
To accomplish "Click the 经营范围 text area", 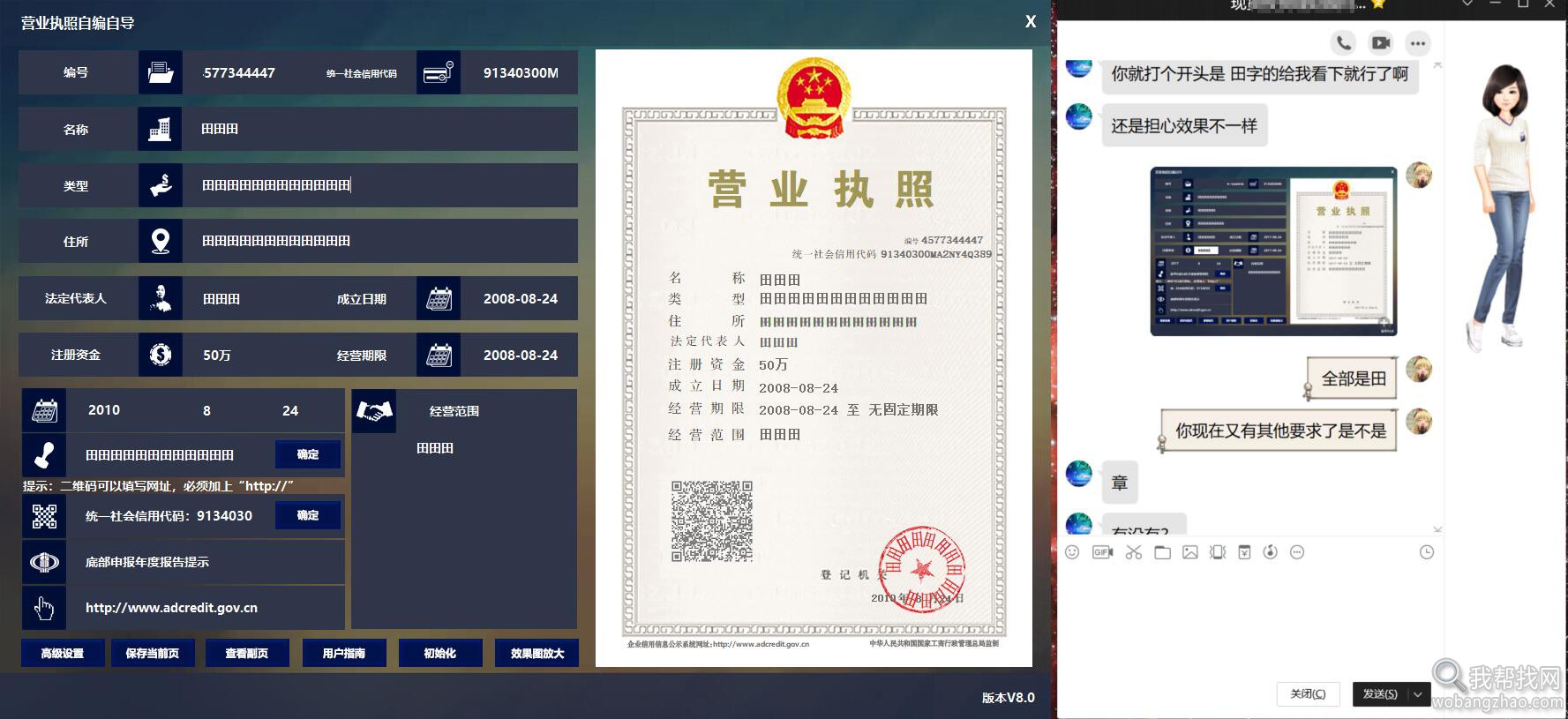I will tap(464, 530).
